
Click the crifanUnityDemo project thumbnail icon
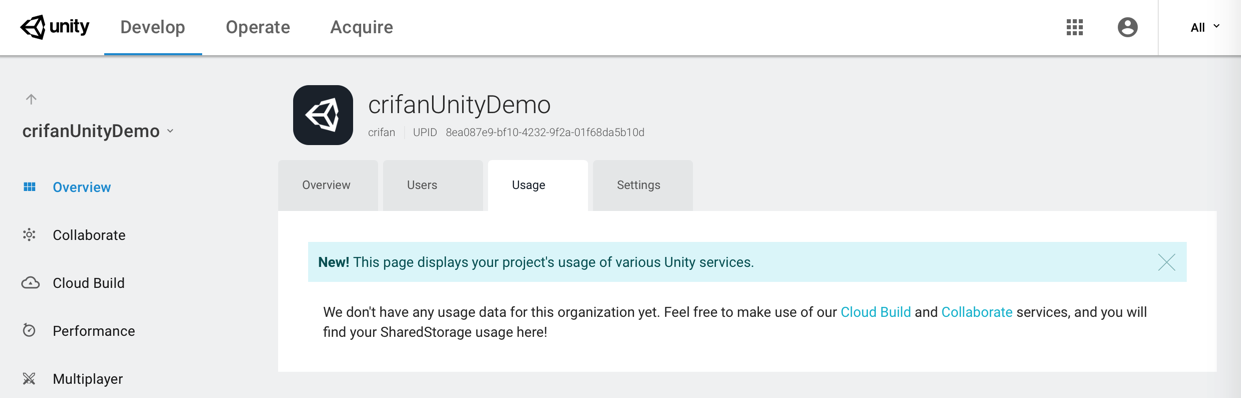pos(323,115)
